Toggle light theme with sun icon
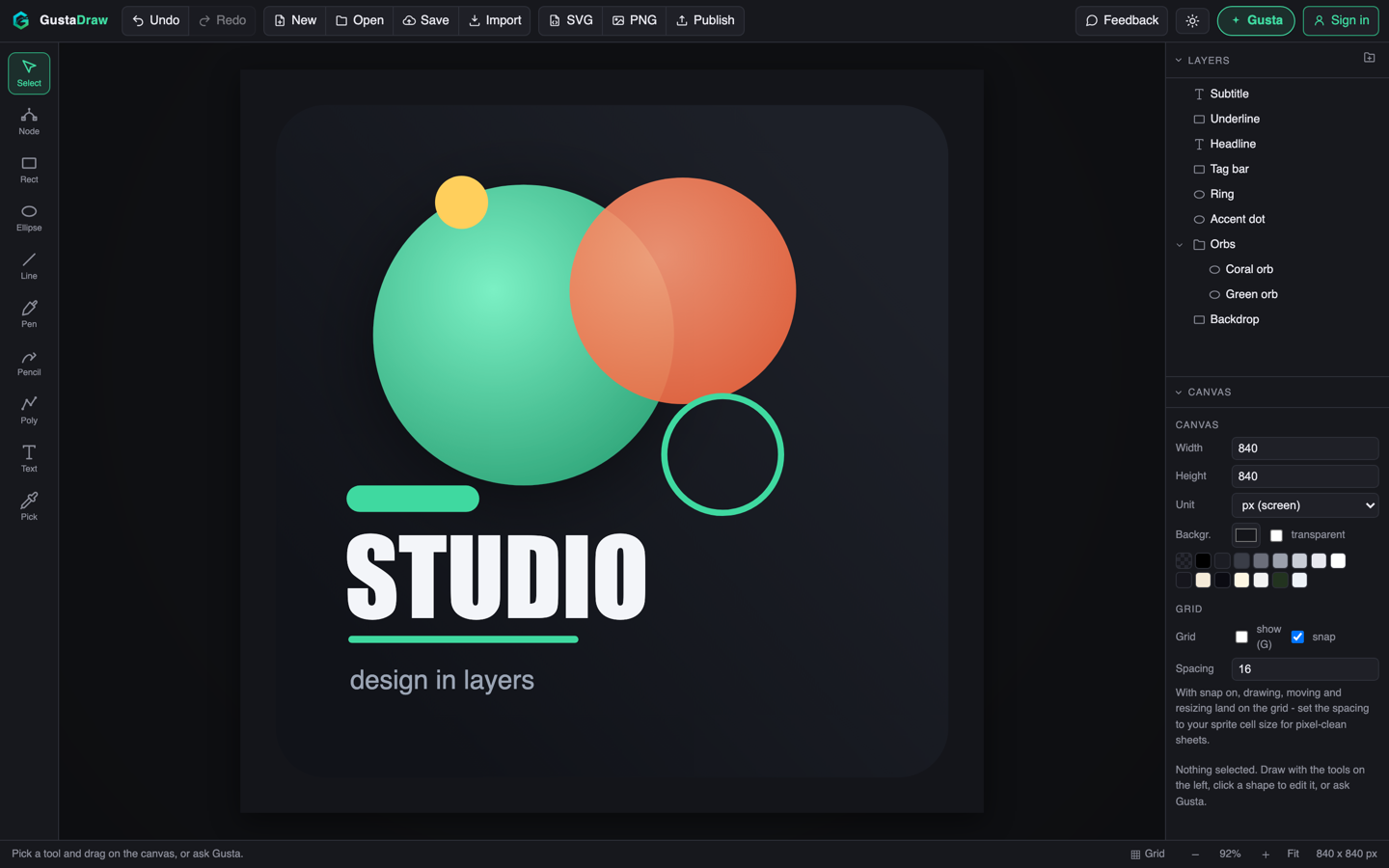 (x=1192, y=20)
